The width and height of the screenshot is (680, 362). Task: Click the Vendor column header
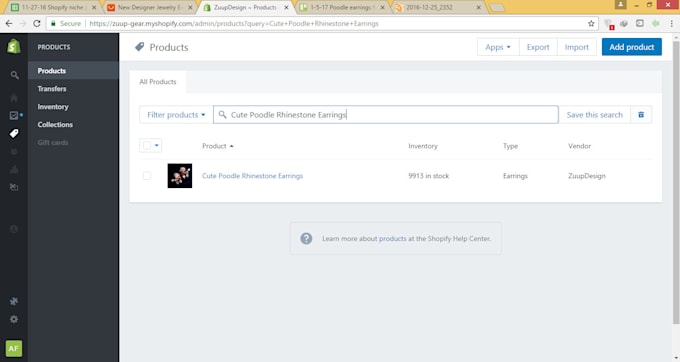(x=579, y=146)
